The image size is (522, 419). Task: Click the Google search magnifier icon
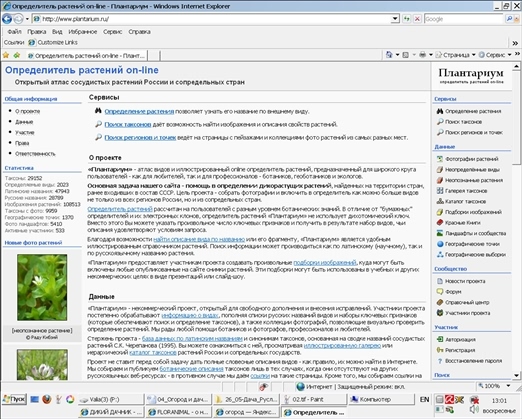[509, 19]
